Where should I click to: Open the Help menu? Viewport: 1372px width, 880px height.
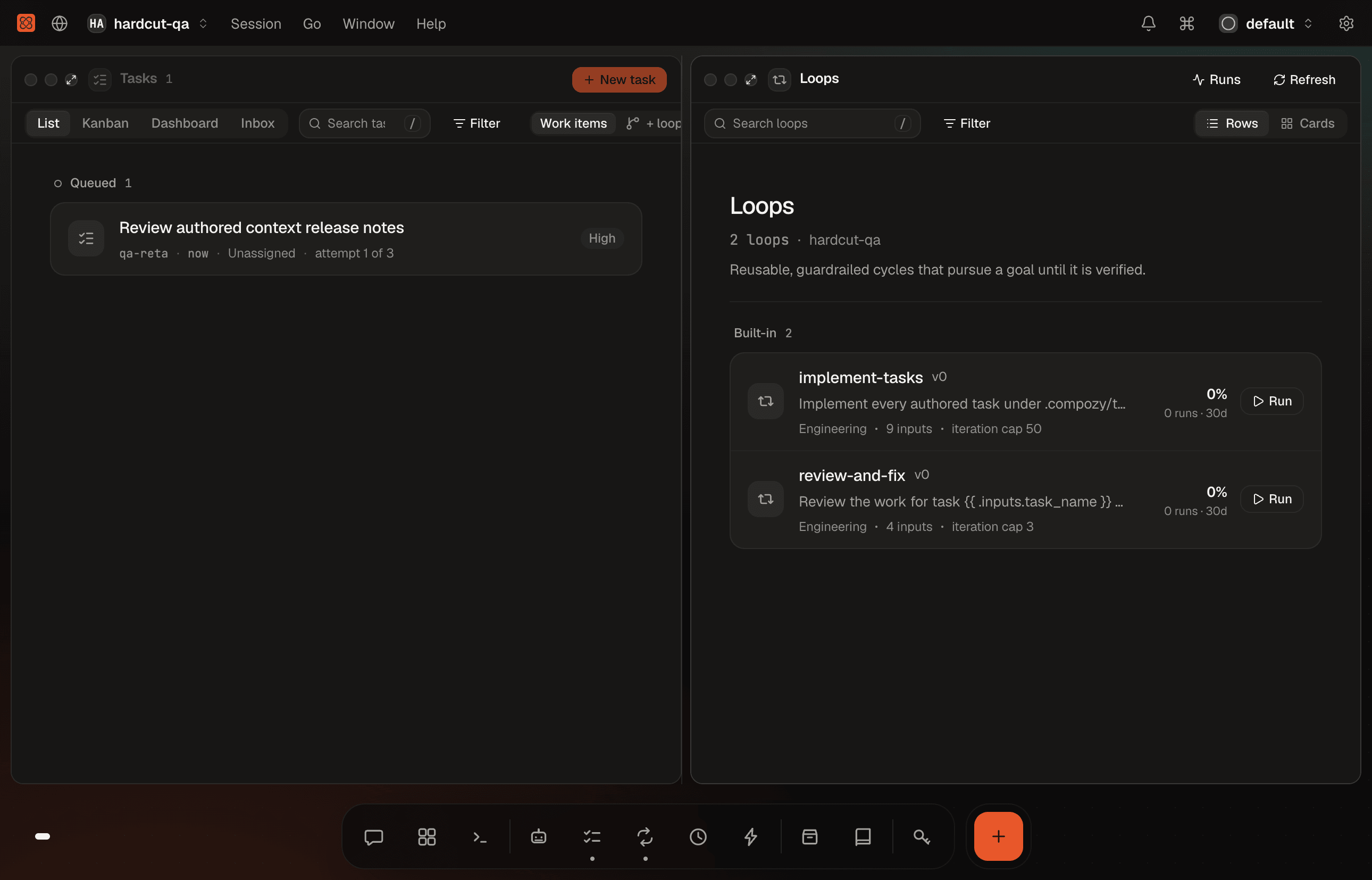click(431, 23)
